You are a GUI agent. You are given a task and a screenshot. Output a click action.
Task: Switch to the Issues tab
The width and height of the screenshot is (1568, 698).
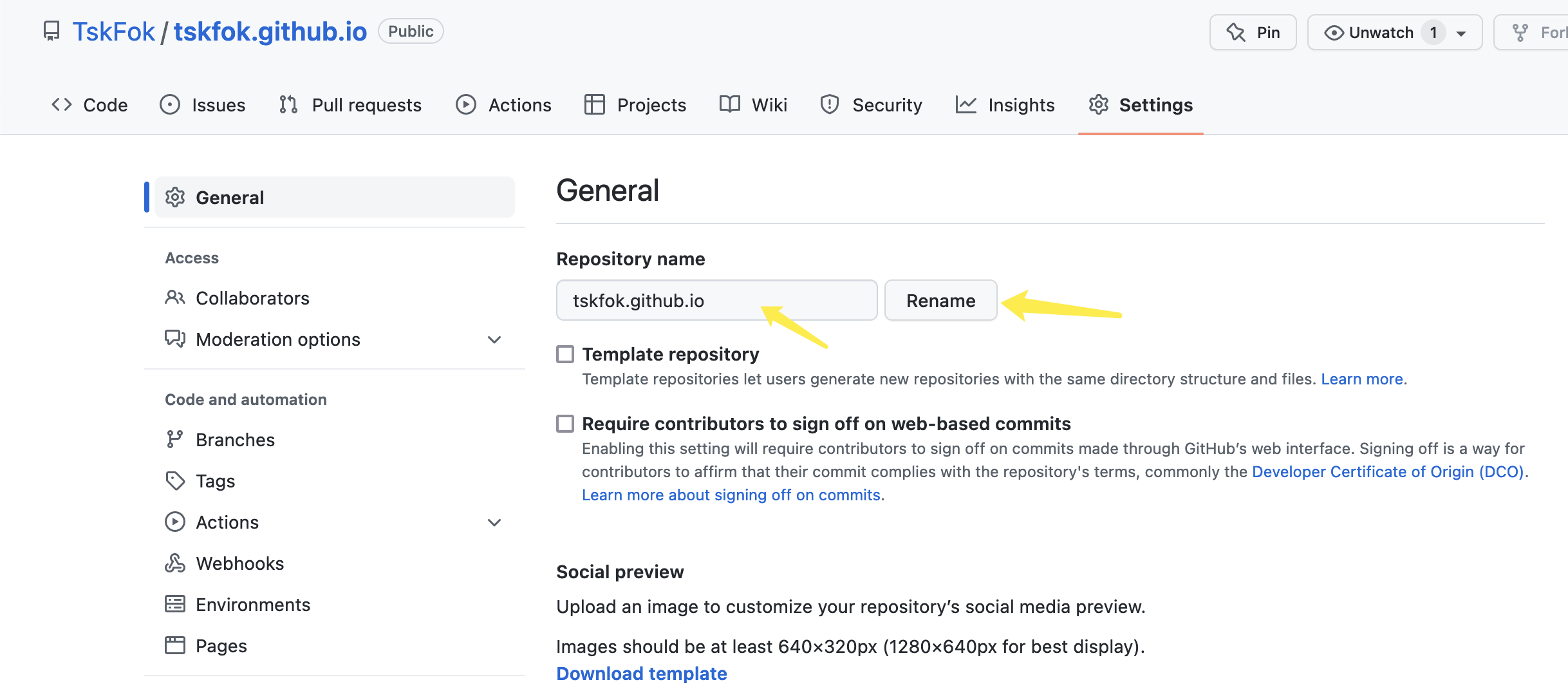pos(203,104)
